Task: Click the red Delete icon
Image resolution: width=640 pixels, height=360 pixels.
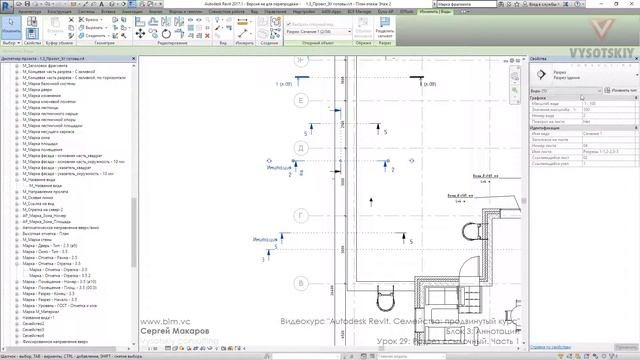Action: [207, 36]
